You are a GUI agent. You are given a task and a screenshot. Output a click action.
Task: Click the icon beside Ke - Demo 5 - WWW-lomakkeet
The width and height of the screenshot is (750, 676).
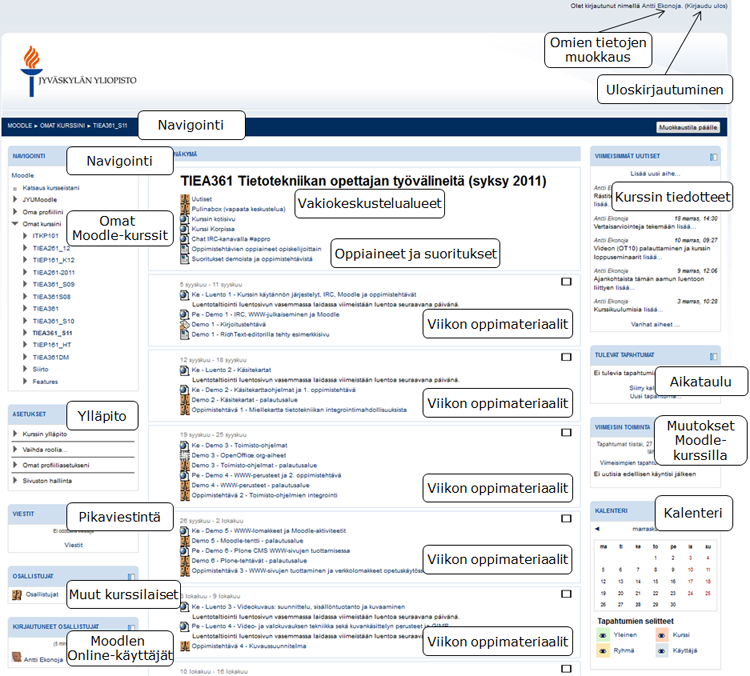click(x=185, y=531)
